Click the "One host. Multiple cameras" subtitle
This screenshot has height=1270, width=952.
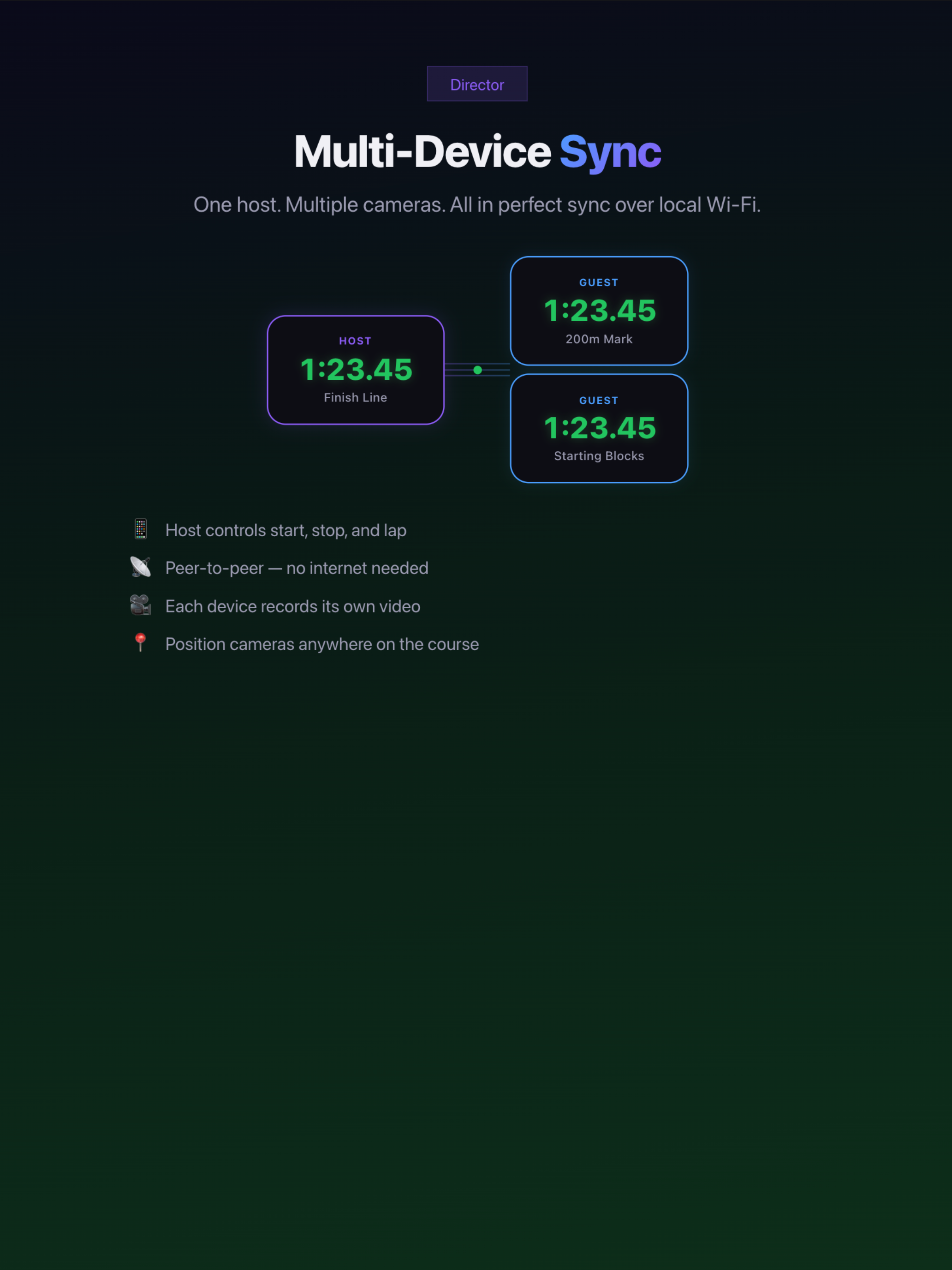point(477,204)
